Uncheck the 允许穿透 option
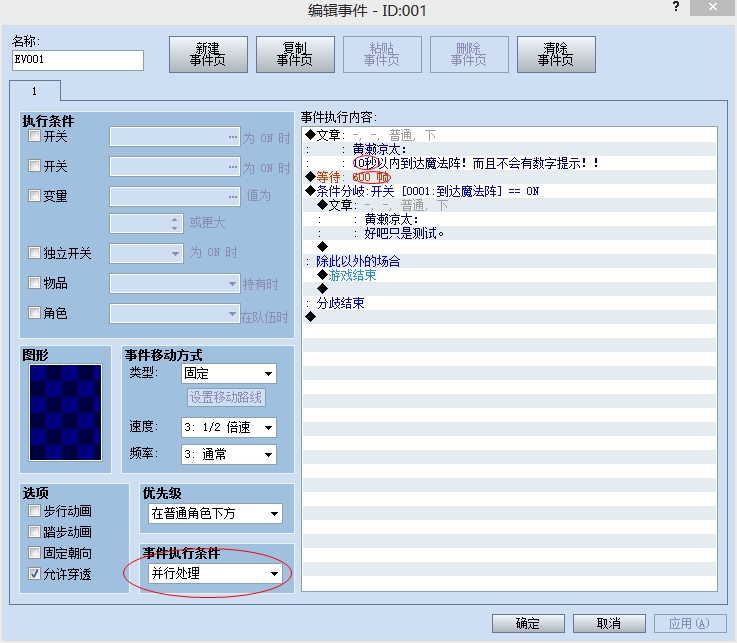Screen dimensions: 737x643 click(34, 573)
